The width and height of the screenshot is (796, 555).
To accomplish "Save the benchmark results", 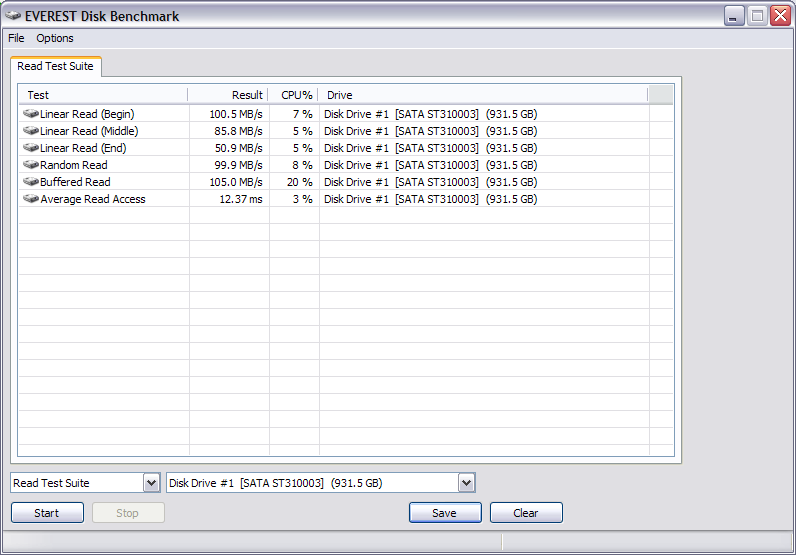I will click(x=445, y=513).
